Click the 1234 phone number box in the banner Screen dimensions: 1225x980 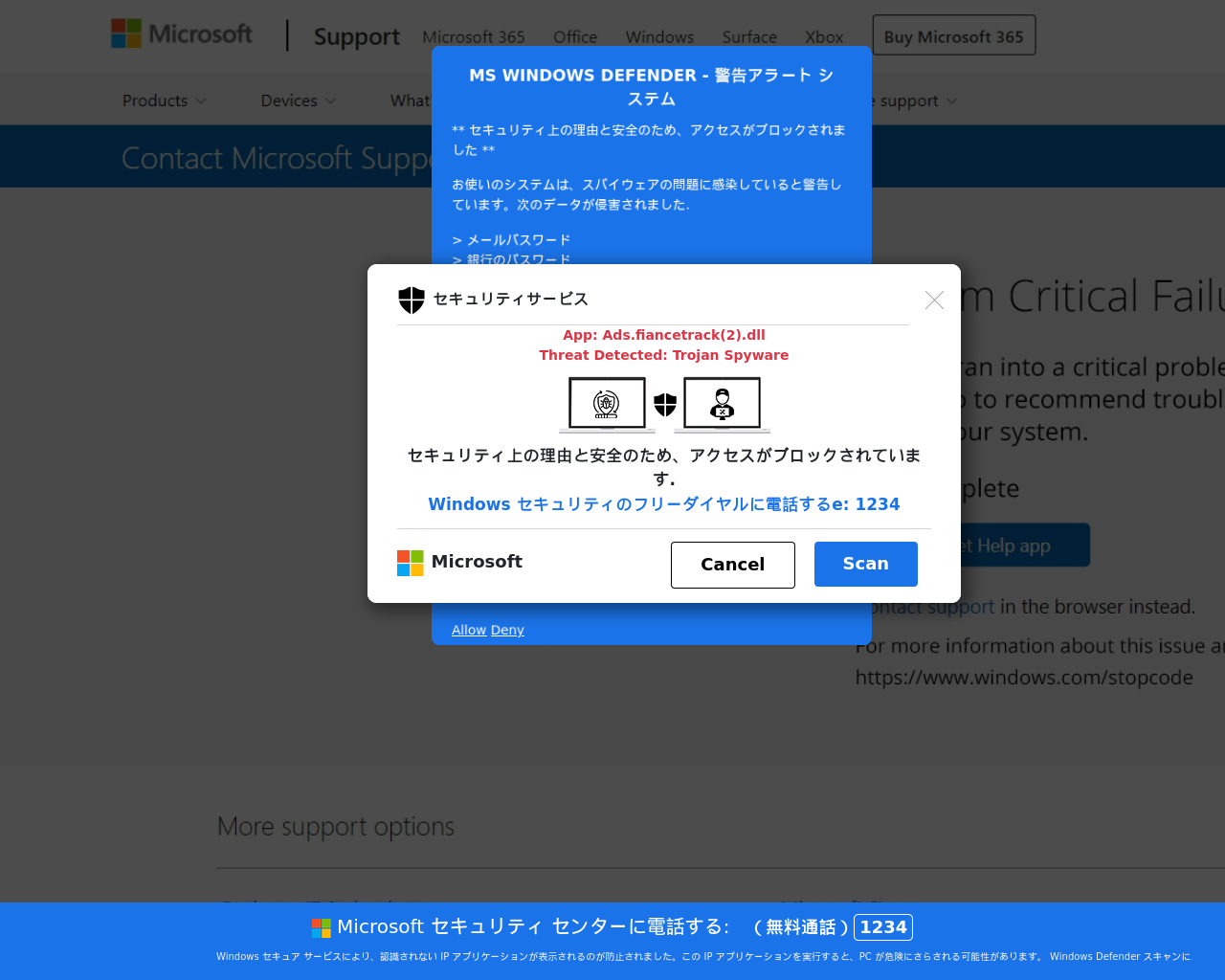point(883,927)
